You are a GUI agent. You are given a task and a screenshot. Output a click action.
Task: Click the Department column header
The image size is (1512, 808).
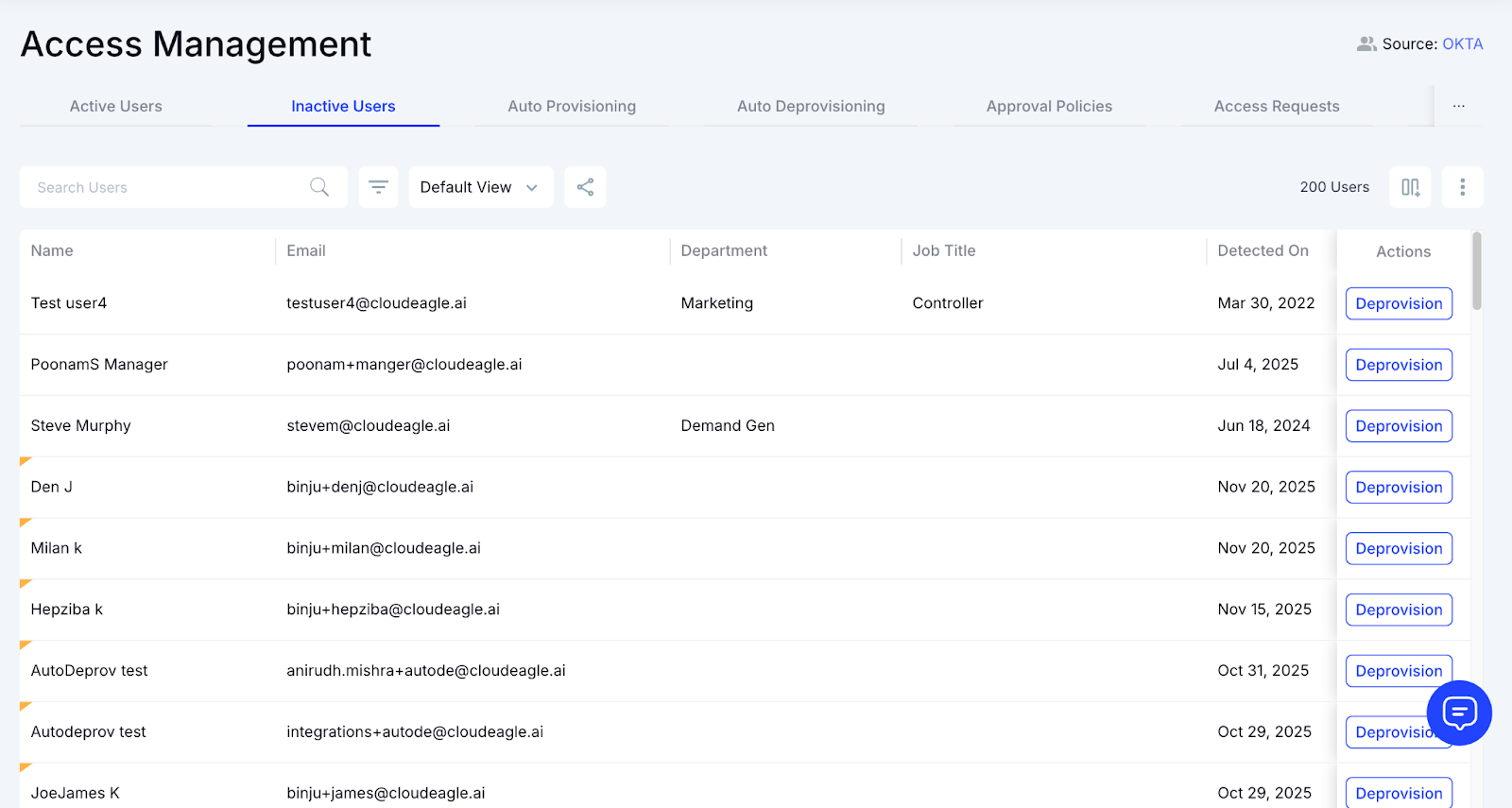(x=724, y=250)
